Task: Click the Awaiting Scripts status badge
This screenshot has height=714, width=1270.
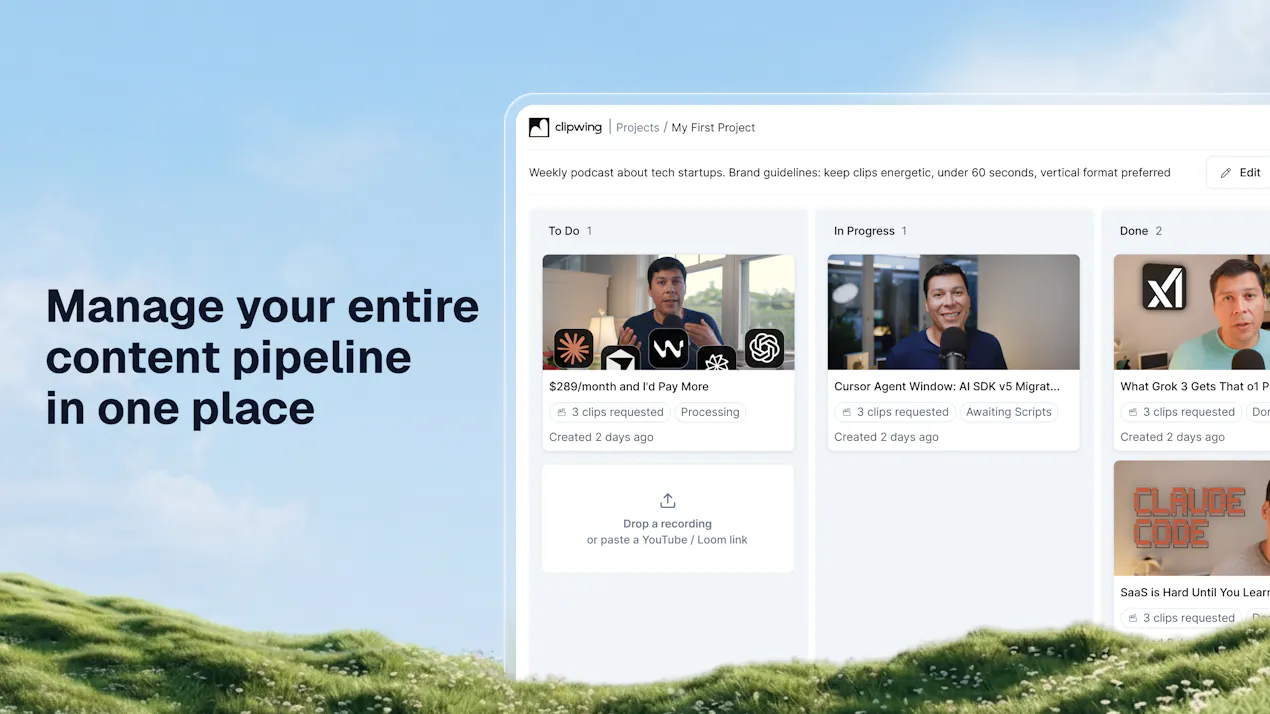Action: click(1009, 412)
